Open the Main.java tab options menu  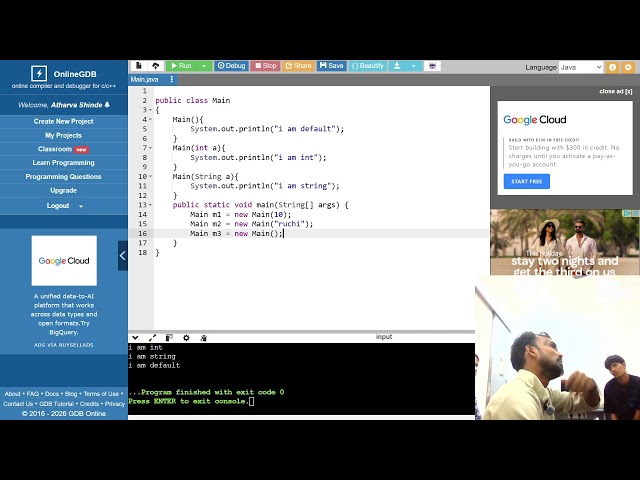172,79
